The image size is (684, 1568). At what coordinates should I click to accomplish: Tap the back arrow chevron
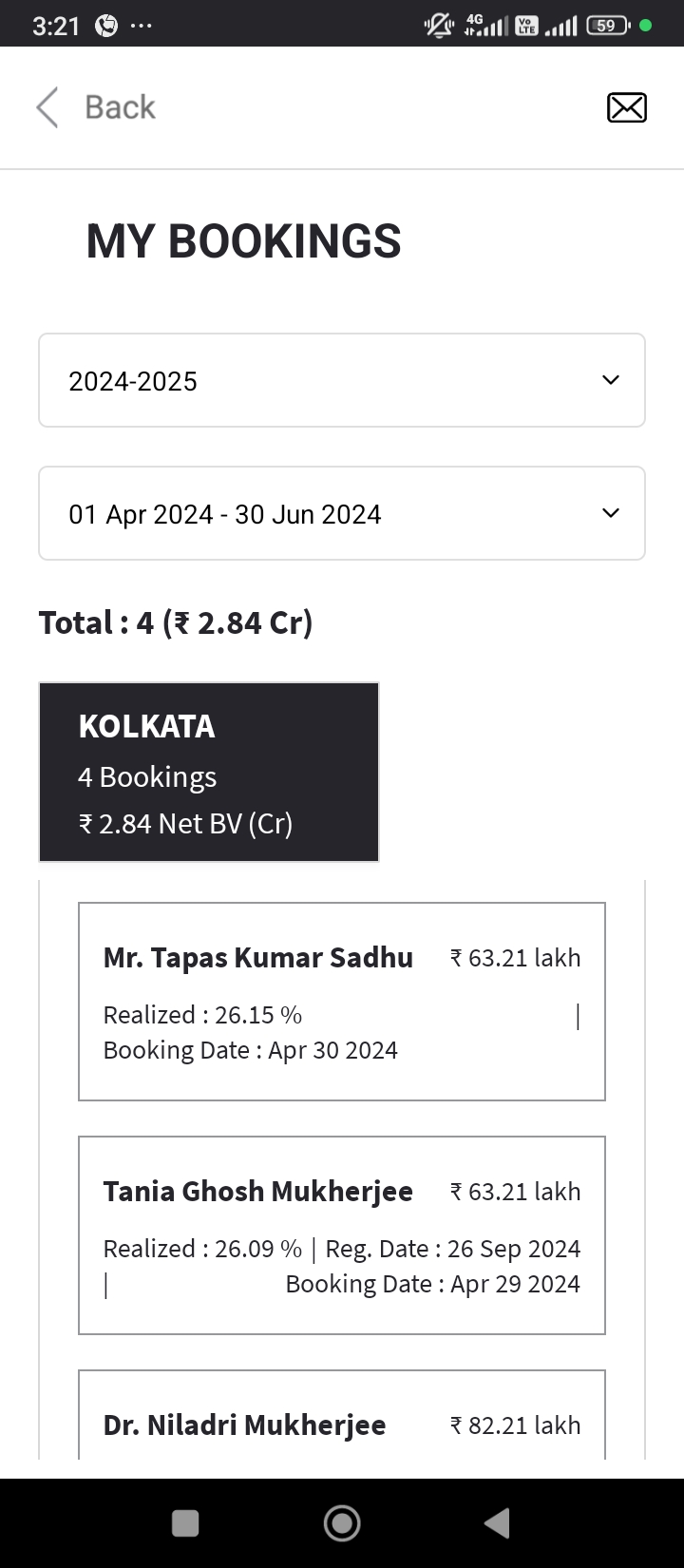(47, 107)
